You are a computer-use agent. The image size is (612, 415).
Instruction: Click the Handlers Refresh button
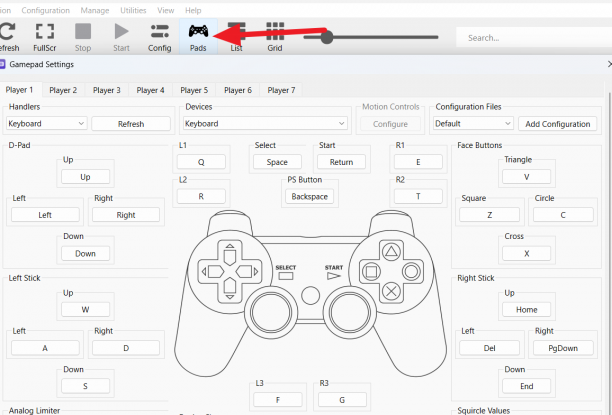point(131,124)
